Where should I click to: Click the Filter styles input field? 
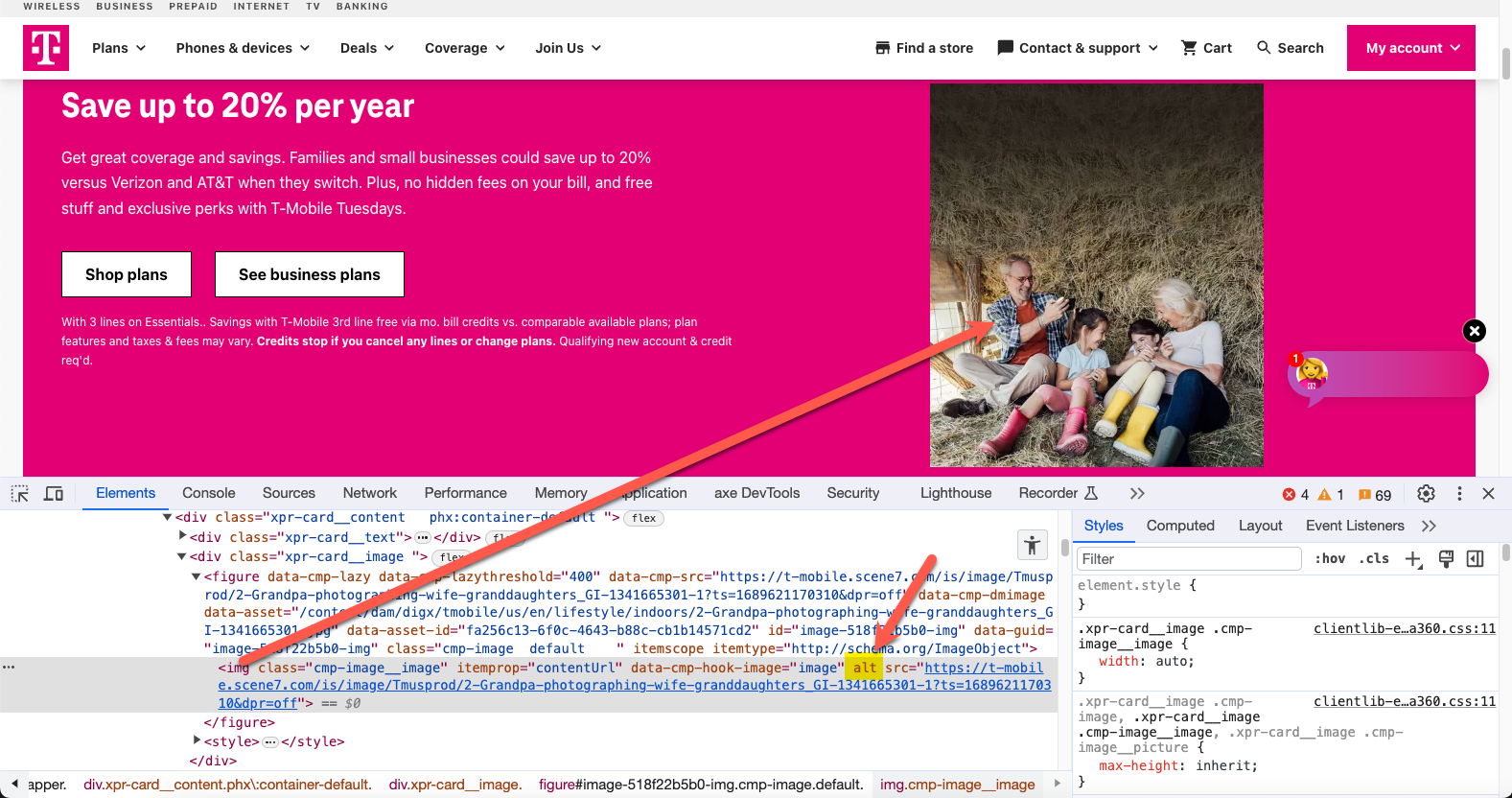pos(1189,559)
